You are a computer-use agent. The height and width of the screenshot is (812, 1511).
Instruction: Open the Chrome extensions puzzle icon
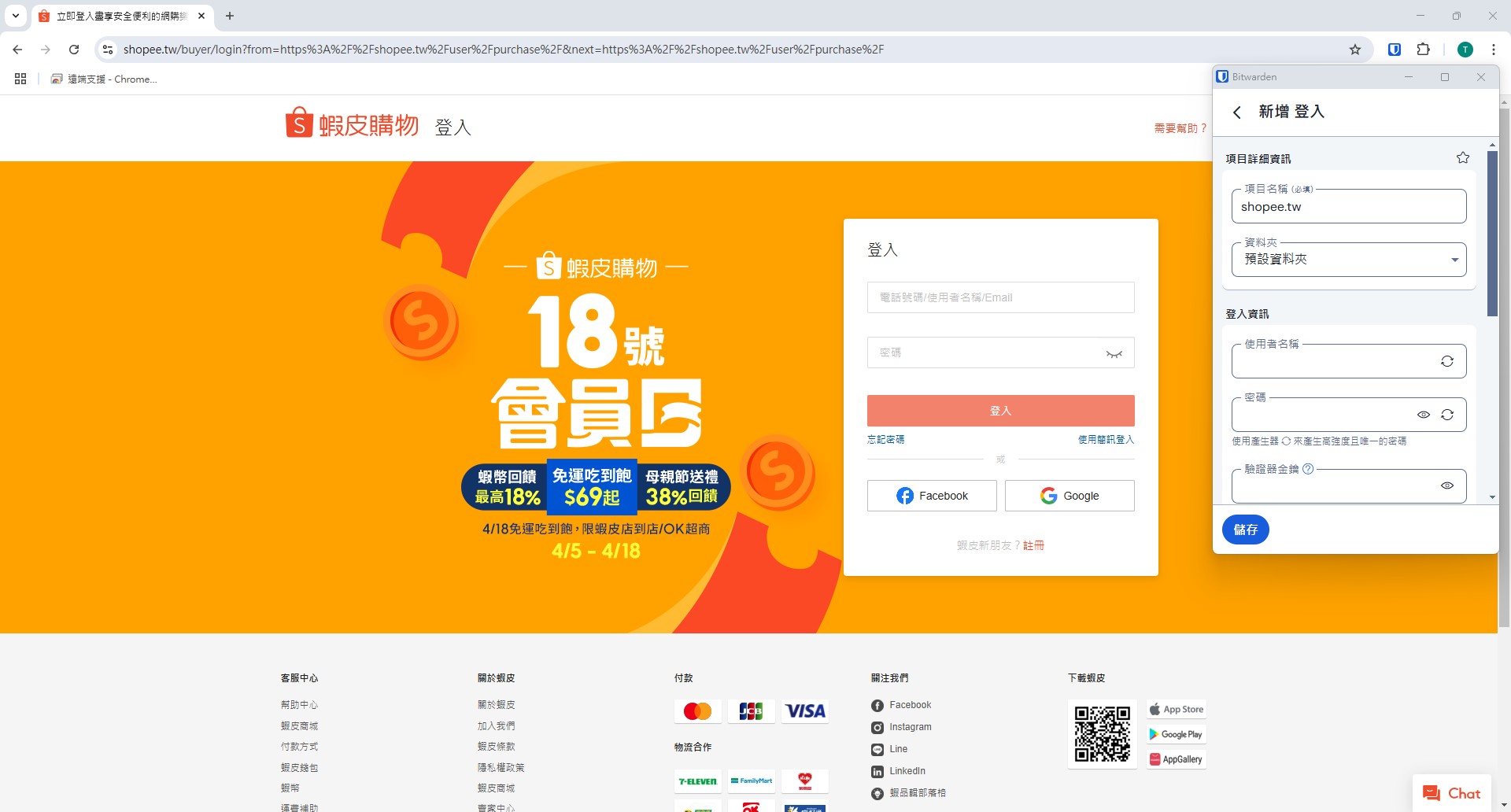click(1424, 49)
